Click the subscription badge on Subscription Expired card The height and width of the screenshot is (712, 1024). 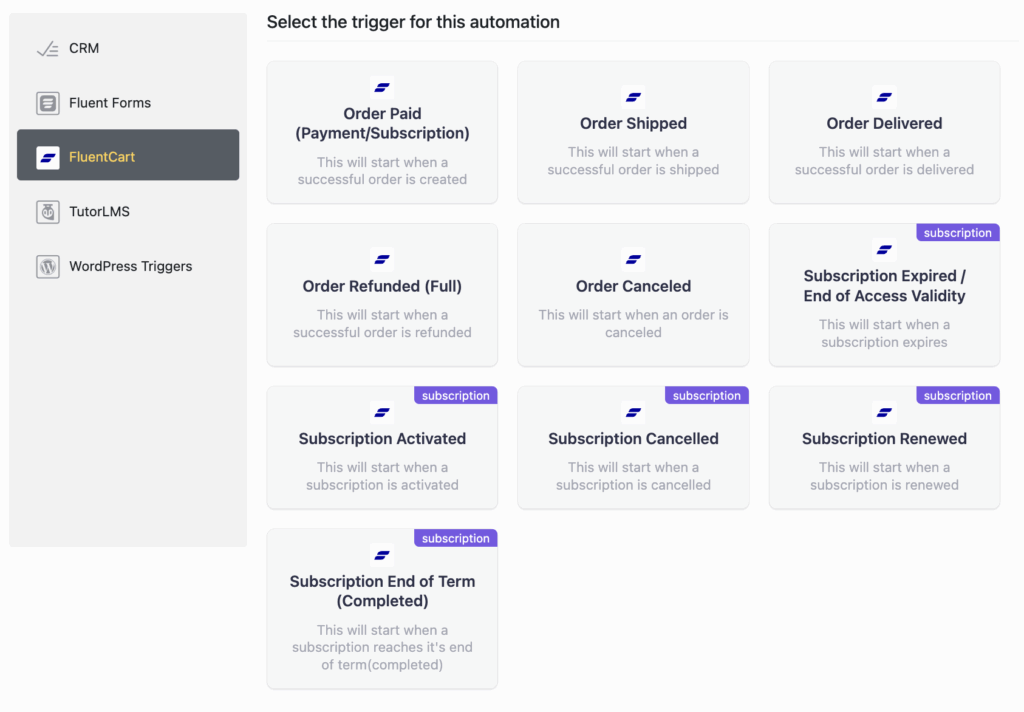957,232
